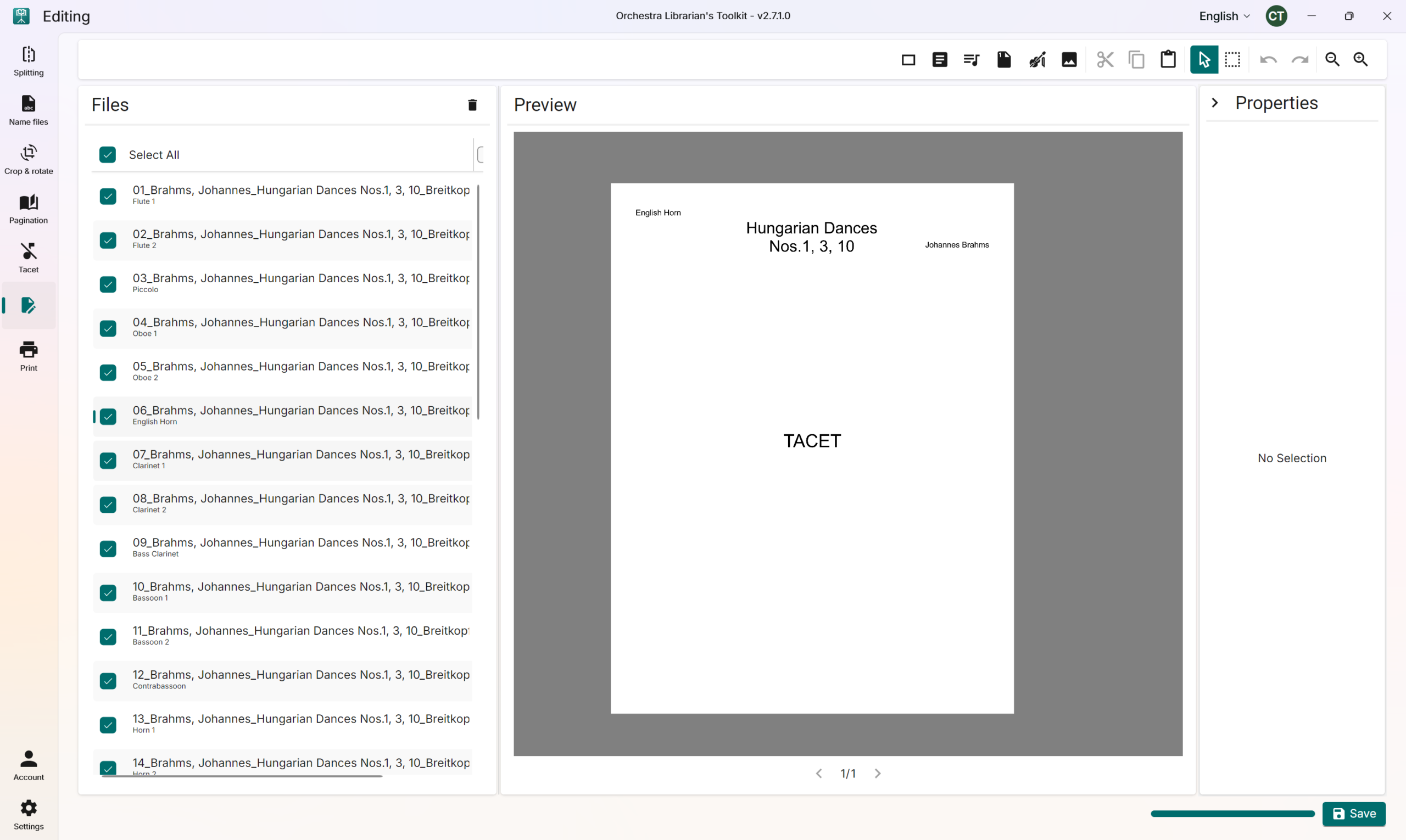Select the text box tool in toolbar
The height and width of the screenshot is (840, 1406).
[940, 59]
